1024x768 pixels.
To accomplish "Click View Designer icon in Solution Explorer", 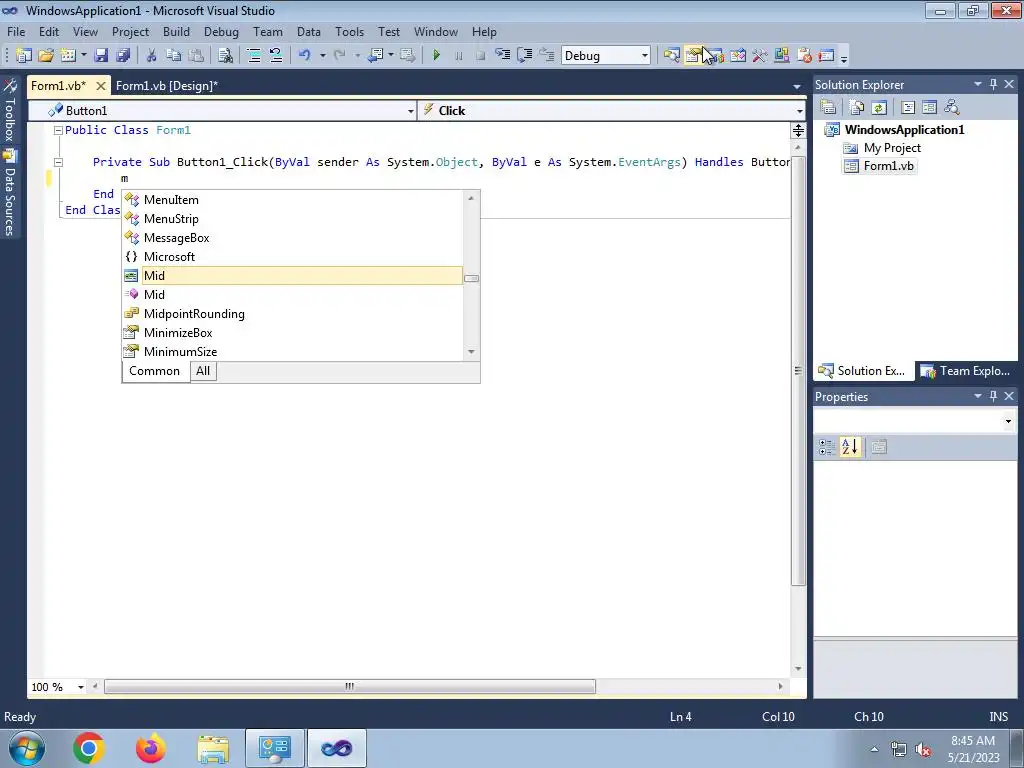I will [929, 107].
